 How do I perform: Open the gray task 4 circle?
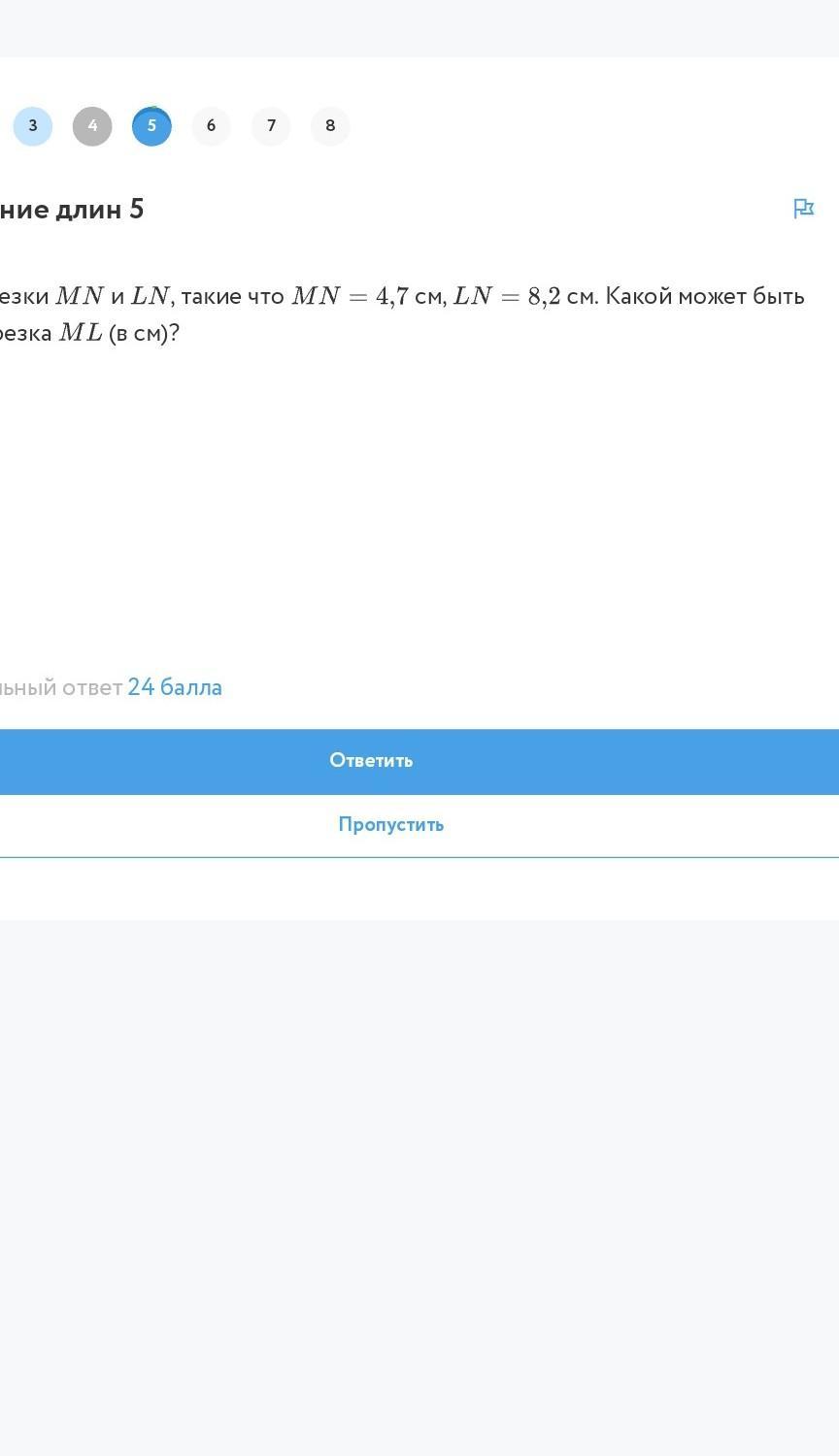pos(92,126)
